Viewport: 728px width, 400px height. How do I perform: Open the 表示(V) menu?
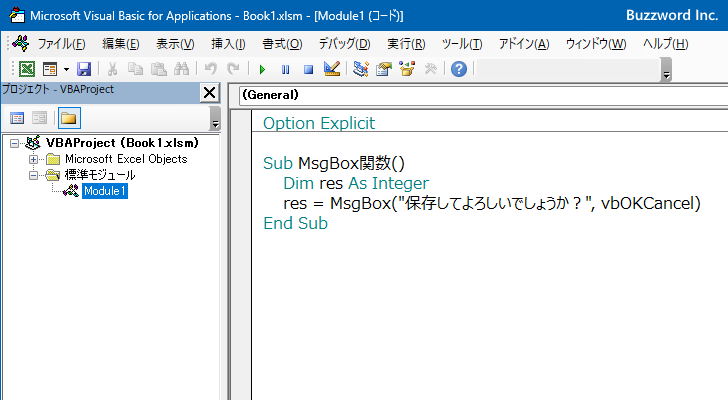[175, 44]
